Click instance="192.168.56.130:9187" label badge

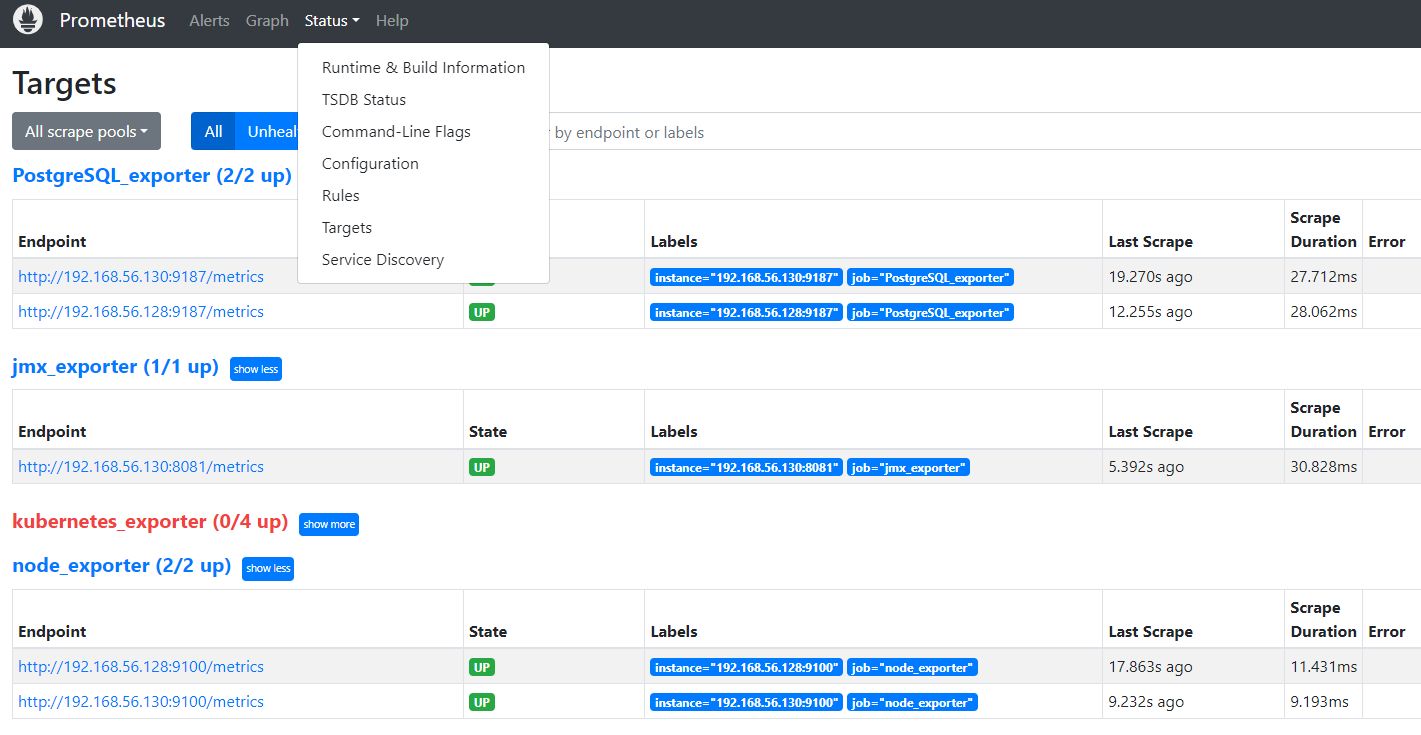746,278
